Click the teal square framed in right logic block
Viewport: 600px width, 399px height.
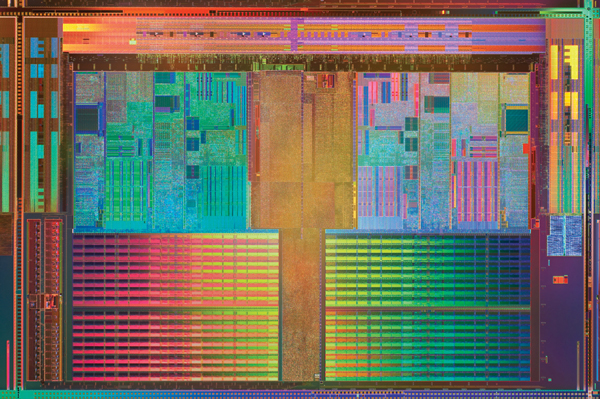(x=517, y=120)
